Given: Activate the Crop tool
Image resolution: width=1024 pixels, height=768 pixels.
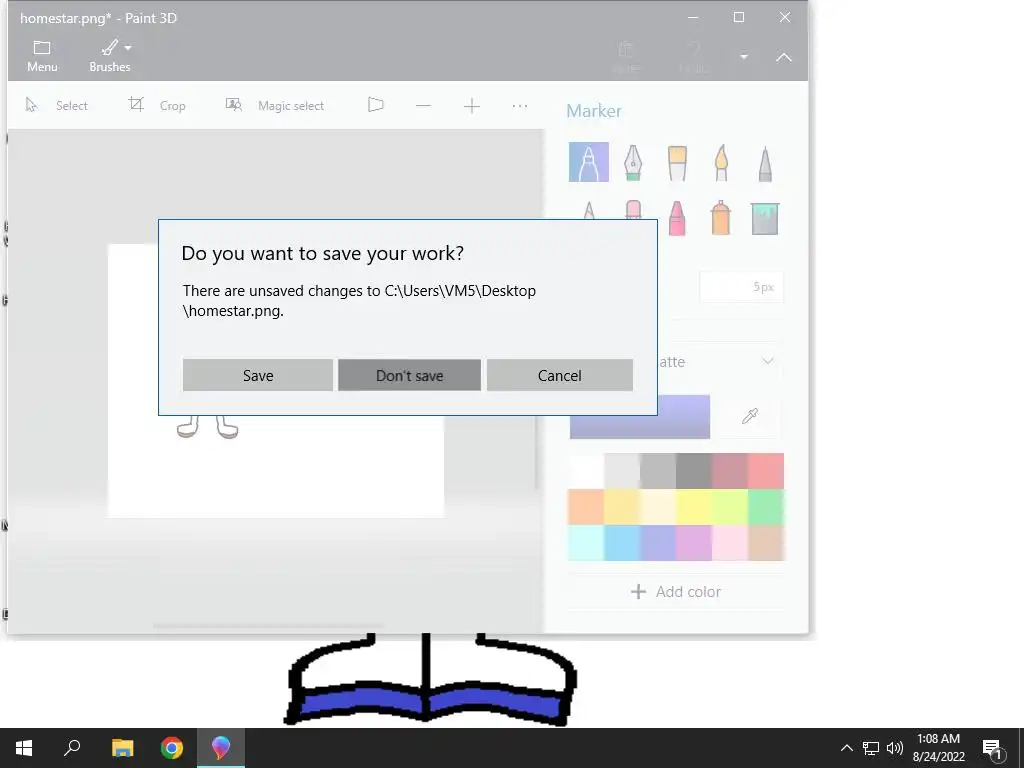Looking at the screenshot, I should [x=157, y=105].
